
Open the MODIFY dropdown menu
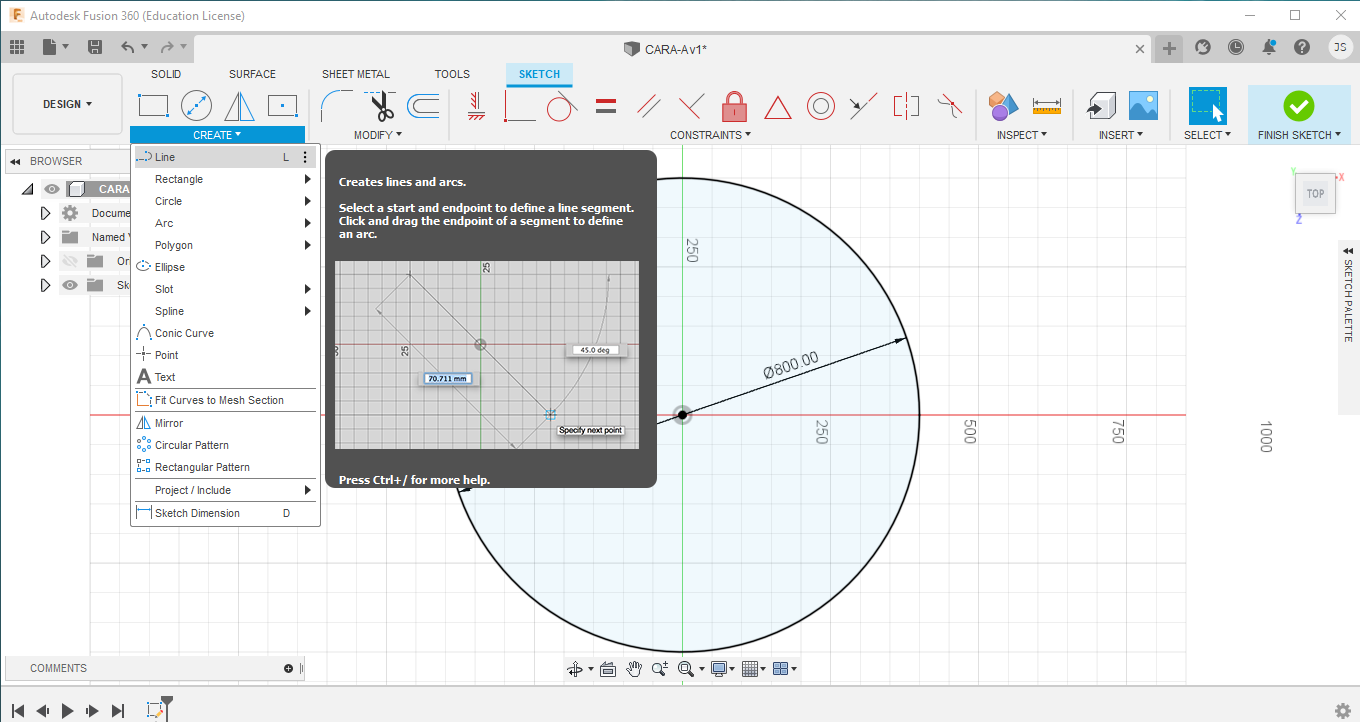[x=378, y=135]
